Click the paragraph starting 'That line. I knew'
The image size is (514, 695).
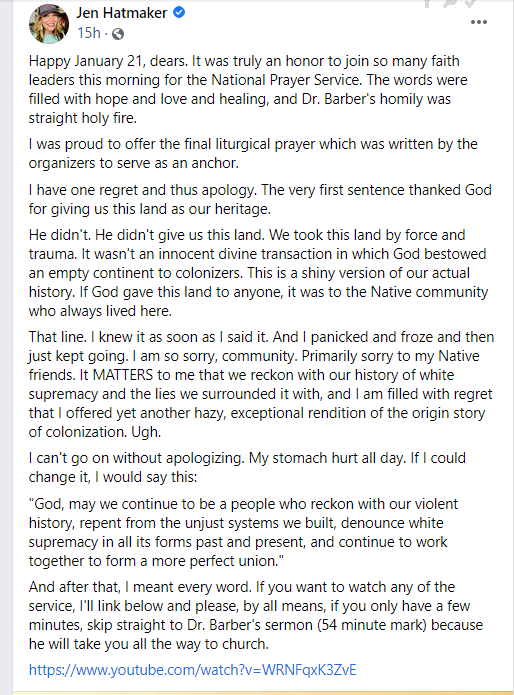261,384
